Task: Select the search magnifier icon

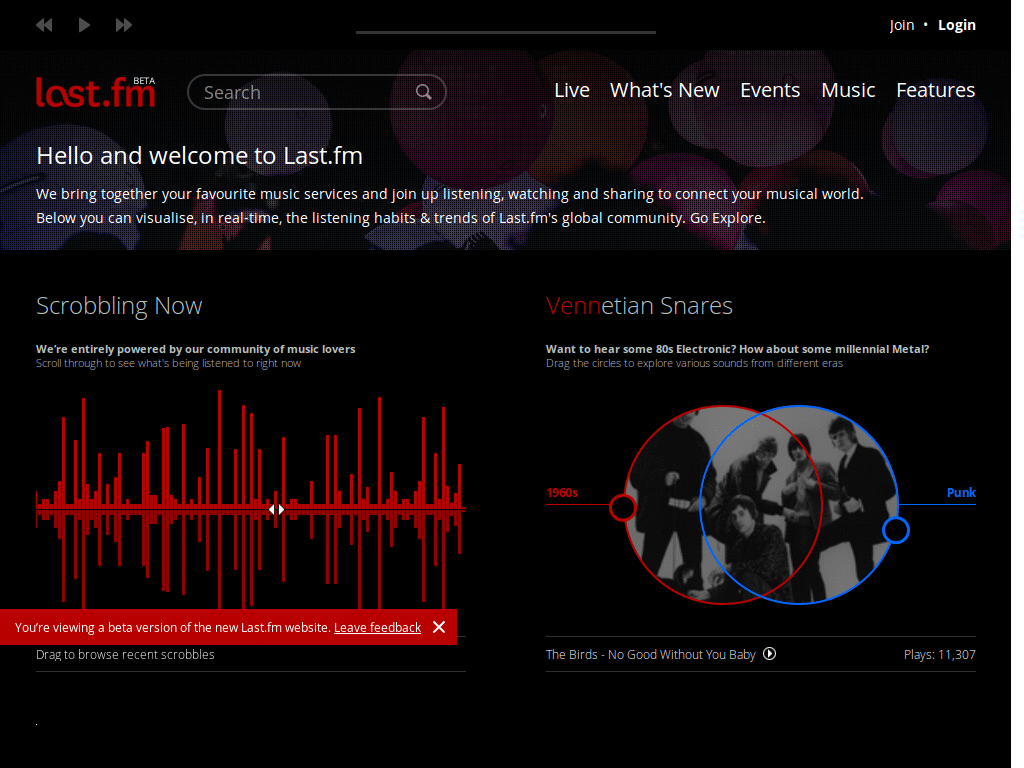Action: click(424, 91)
